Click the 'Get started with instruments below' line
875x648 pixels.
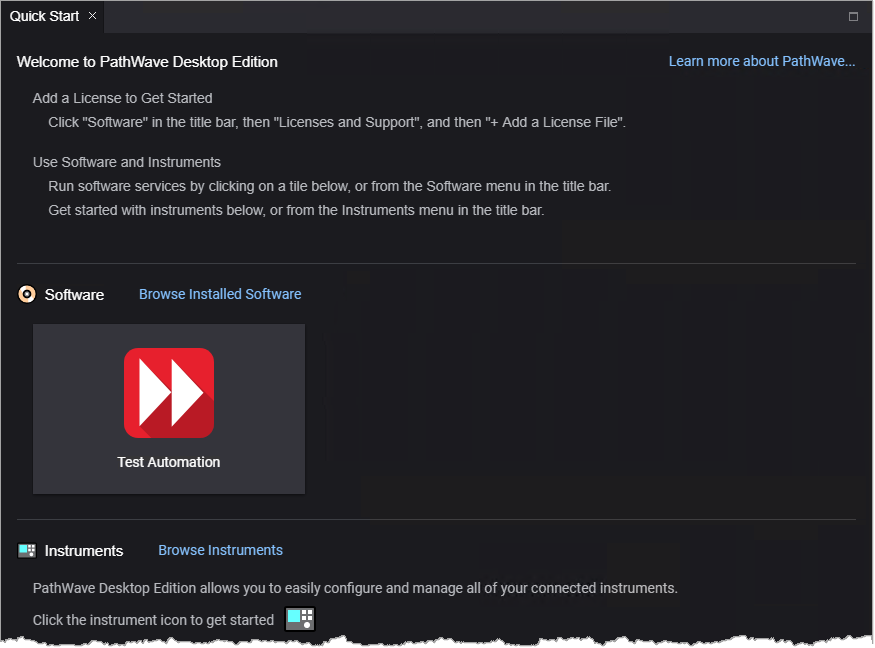296,210
